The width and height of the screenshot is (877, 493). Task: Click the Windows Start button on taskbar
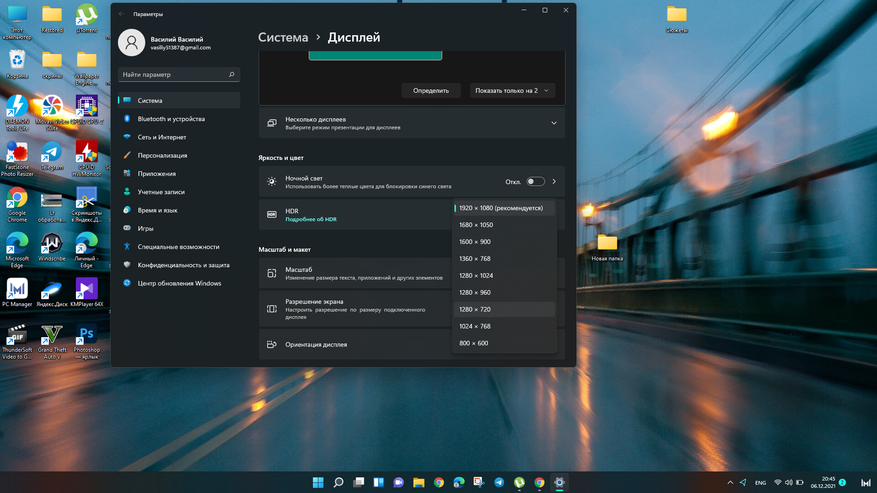click(318, 482)
